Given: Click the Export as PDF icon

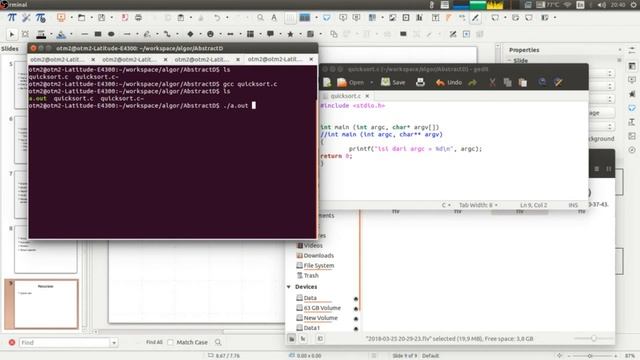Looking at the screenshot, I should tap(124, 18).
